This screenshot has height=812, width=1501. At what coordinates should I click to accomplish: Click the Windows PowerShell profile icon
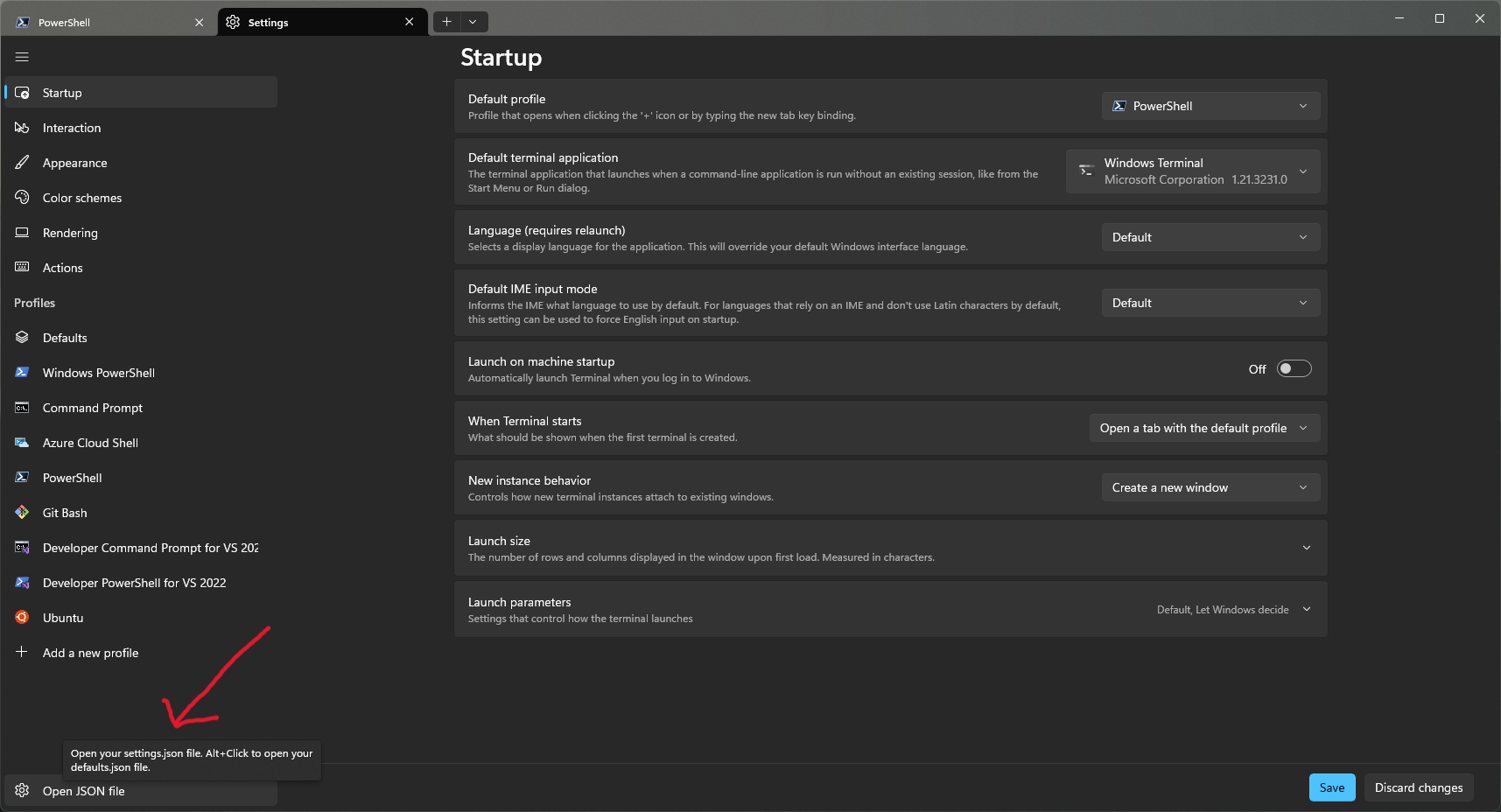pyautogui.click(x=22, y=373)
